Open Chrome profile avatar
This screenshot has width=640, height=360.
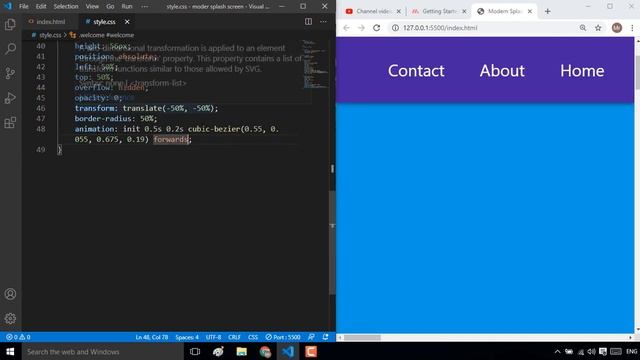click(x=617, y=28)
